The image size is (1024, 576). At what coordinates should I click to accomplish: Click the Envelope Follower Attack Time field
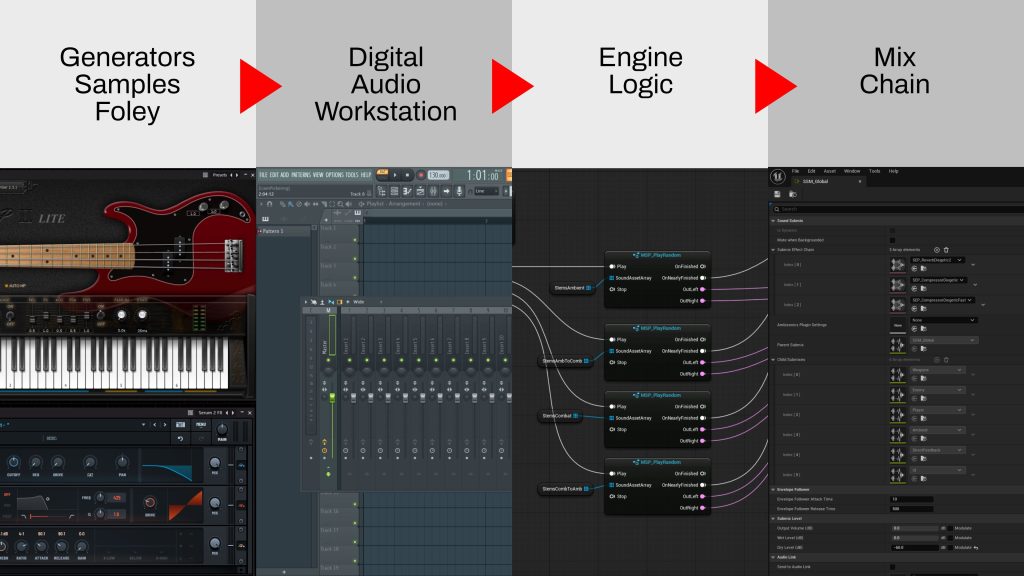912,499
